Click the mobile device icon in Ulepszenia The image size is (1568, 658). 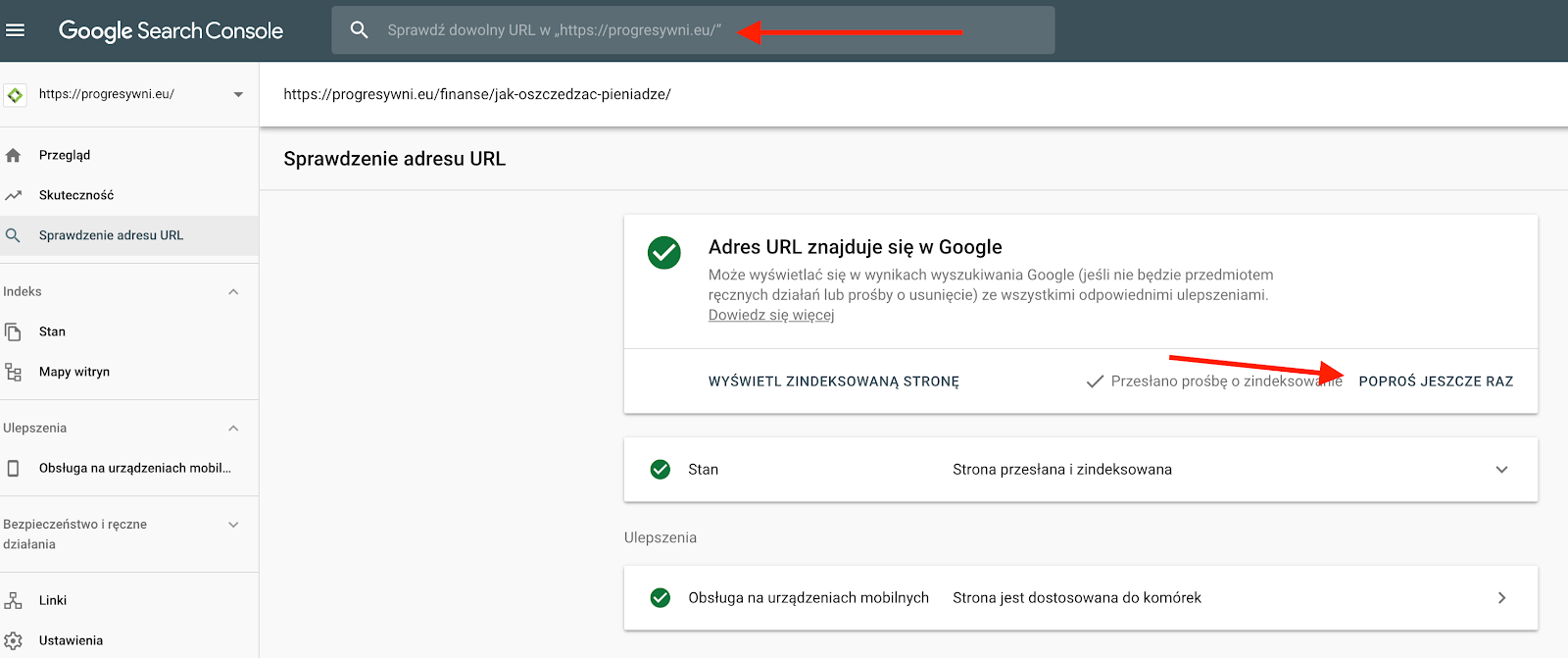pos(13,468)
